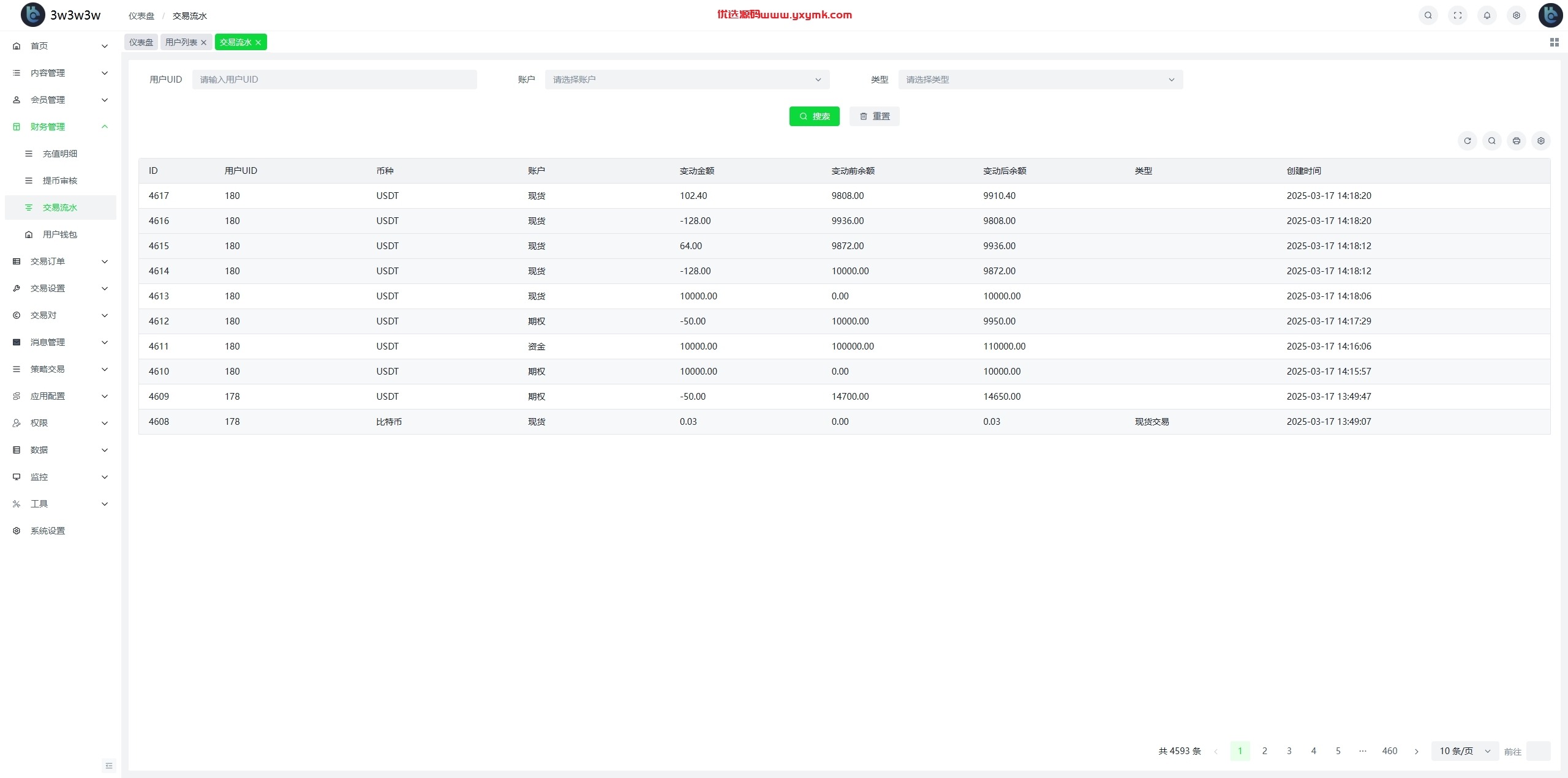Print the table data
This screenshot has height=778, width=1568.
coord(1516,141)
